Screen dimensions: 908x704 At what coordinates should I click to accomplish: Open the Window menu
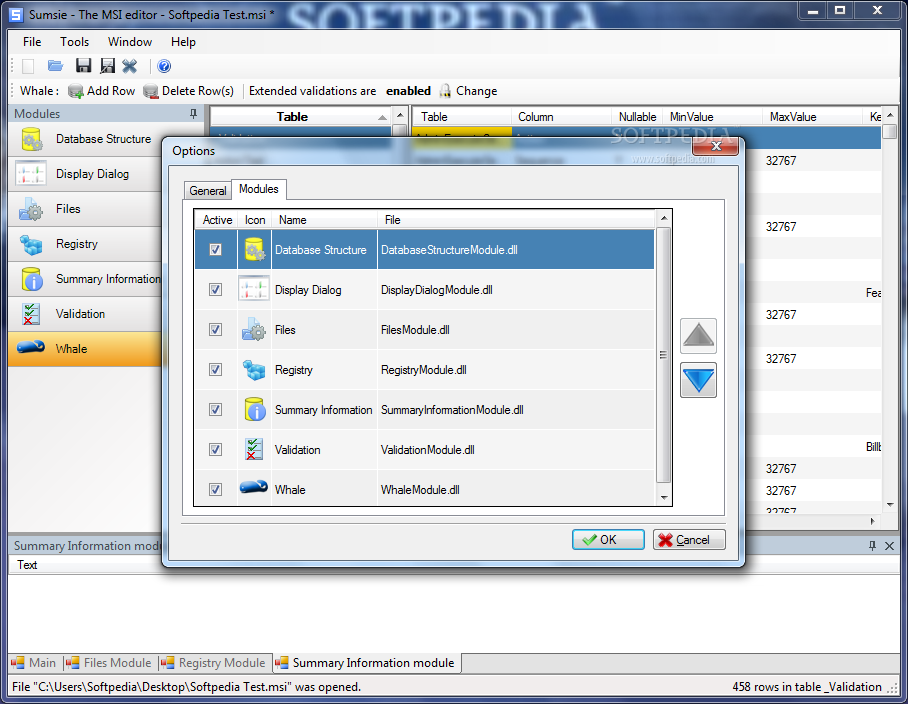pyautogui.click(x=130, y=42)
